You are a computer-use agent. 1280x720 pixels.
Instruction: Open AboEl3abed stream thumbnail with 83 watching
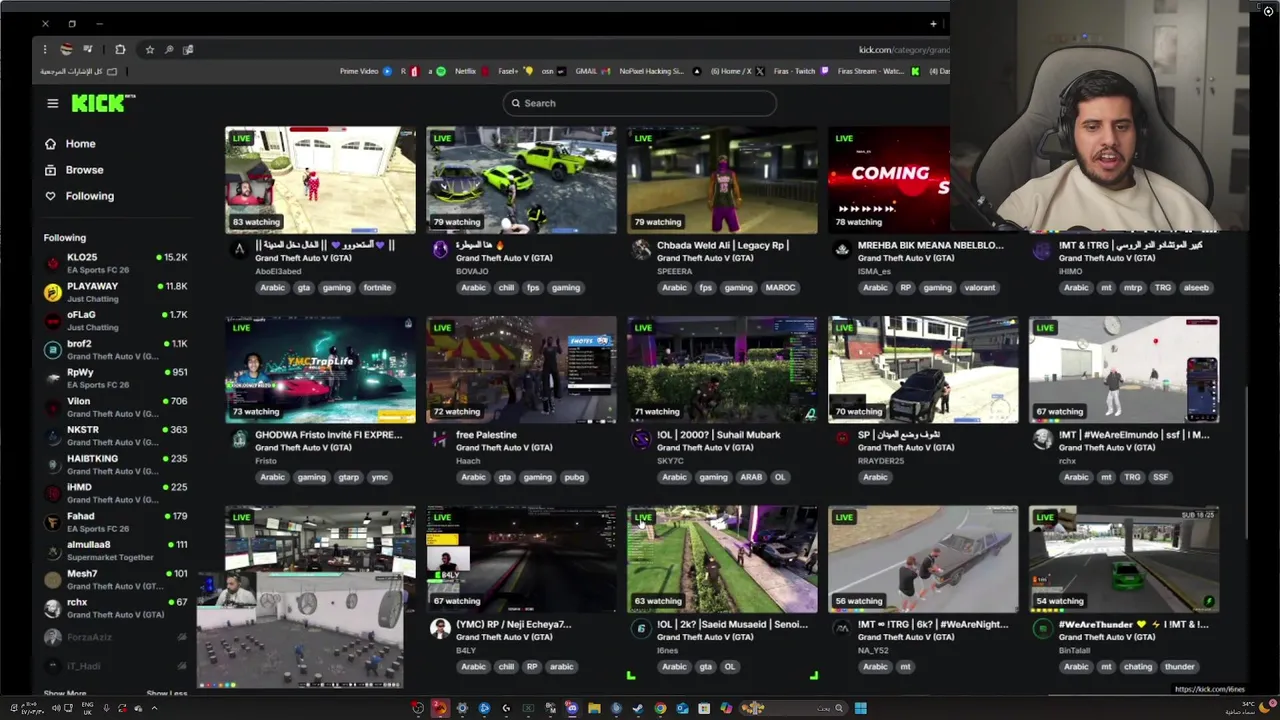tap(320, 180)
